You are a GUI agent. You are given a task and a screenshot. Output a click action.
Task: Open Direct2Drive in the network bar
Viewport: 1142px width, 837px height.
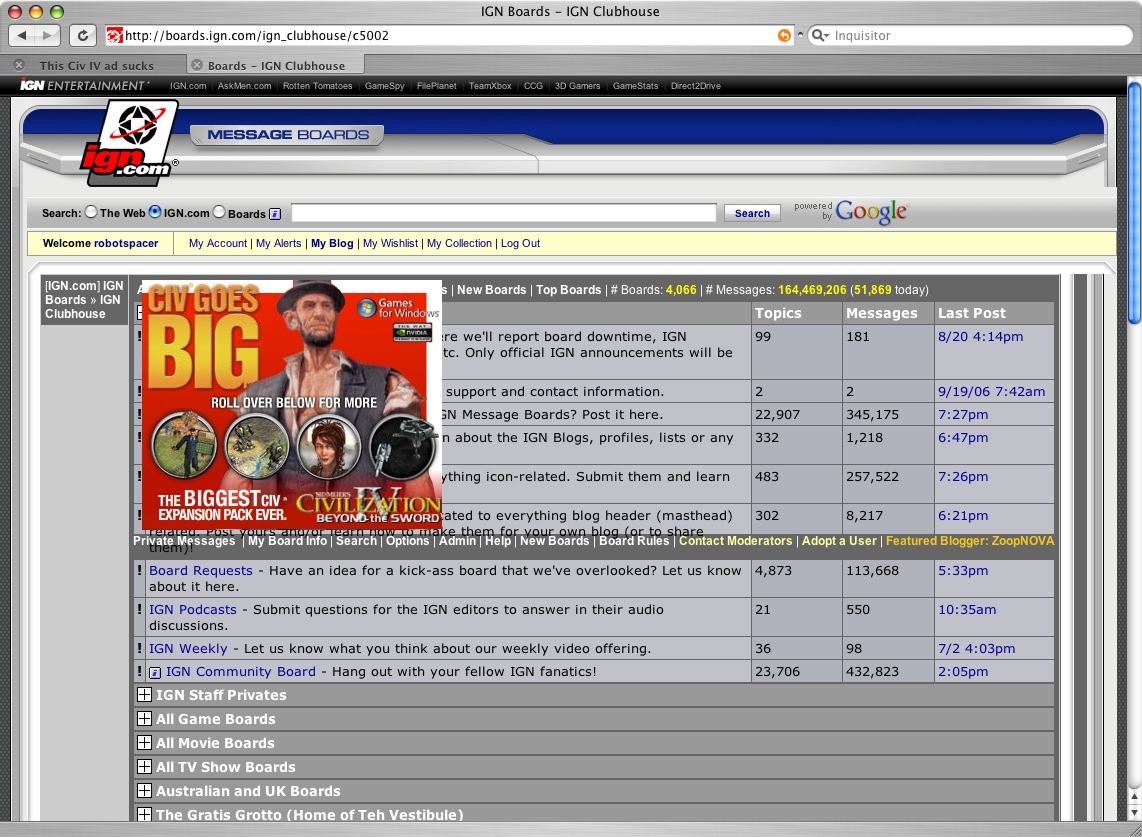coord(696,86)
